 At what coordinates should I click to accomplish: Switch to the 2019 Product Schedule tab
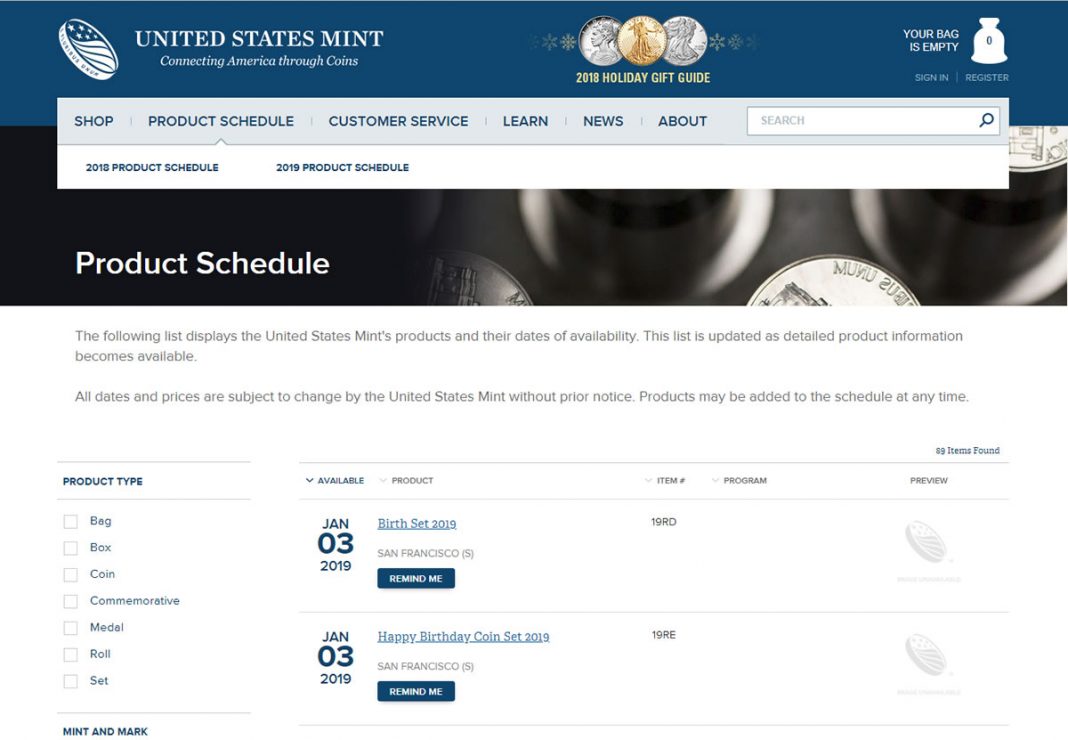[342, 168]
